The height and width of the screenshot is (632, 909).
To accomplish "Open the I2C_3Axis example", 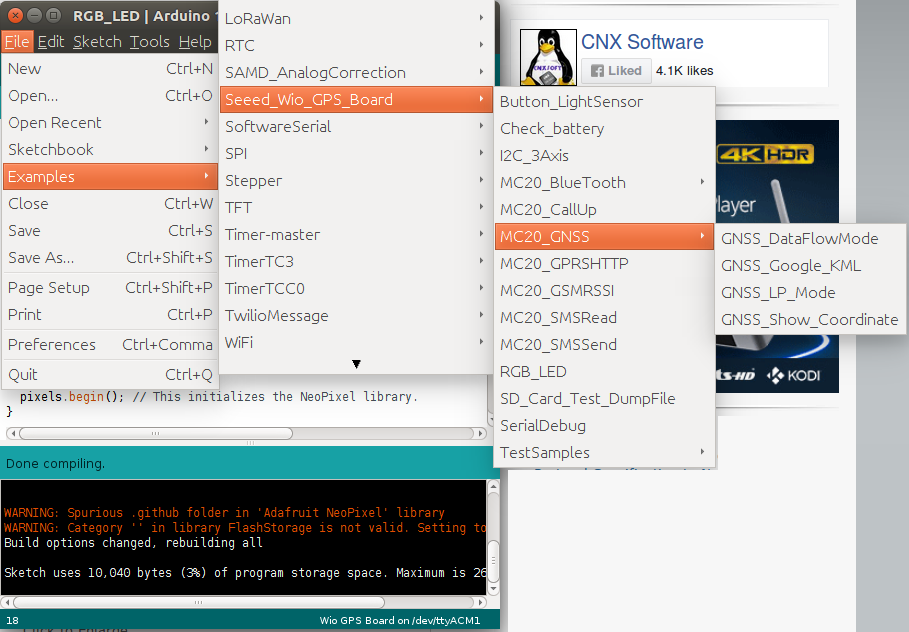I will click(604, 156).
